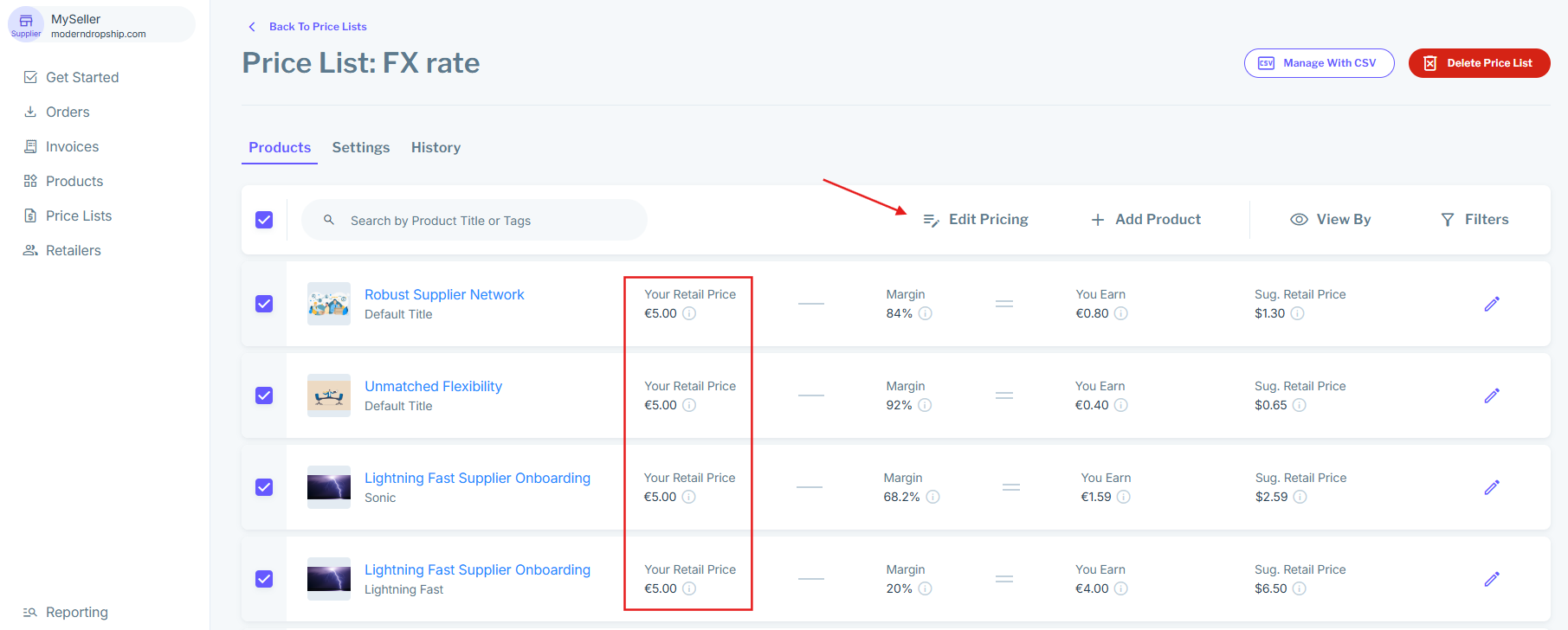Click the product title or tags search field
Screen dimensions: 1568x630
click(x=485, y=221)
